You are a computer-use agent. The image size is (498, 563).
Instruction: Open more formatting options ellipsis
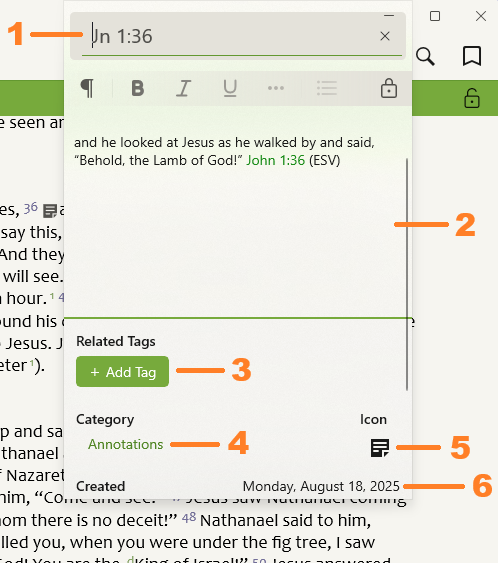[276, 88]
